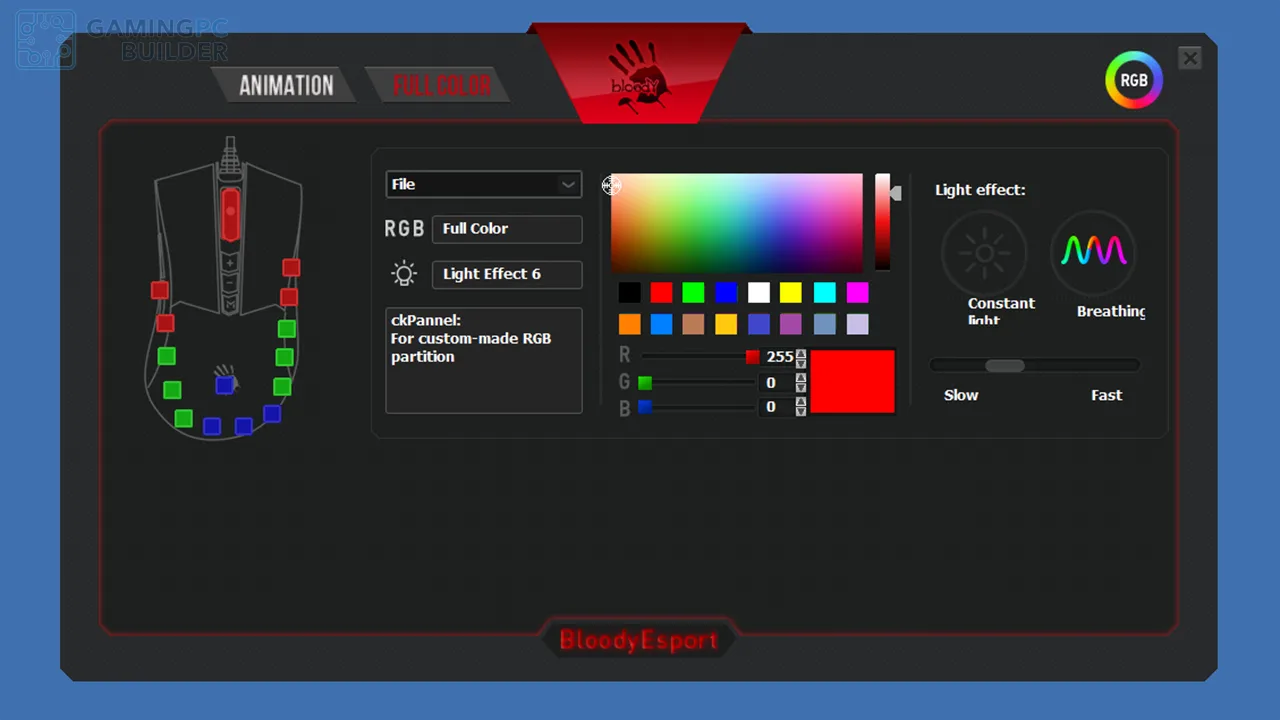Choose the cyan color swatch

(x=824, y=292)
